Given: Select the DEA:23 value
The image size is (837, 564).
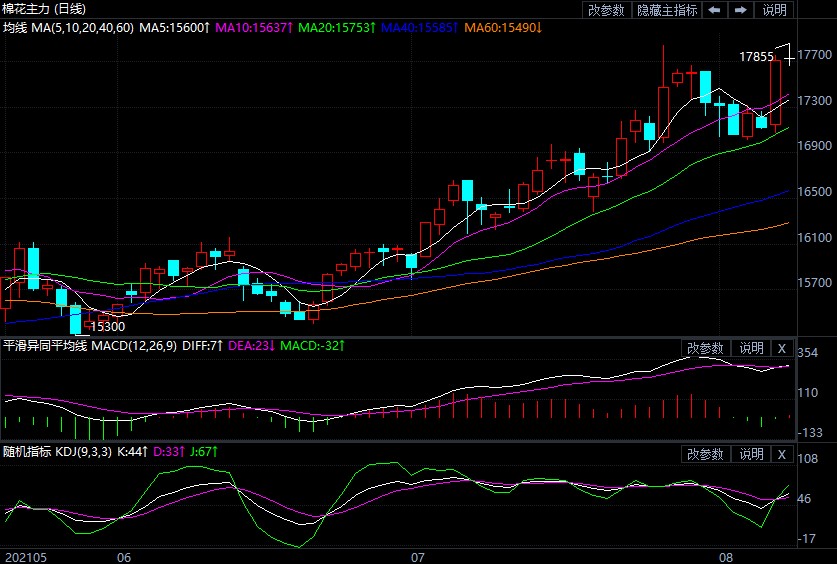Looking at the screenshot, I should (251, 346).
